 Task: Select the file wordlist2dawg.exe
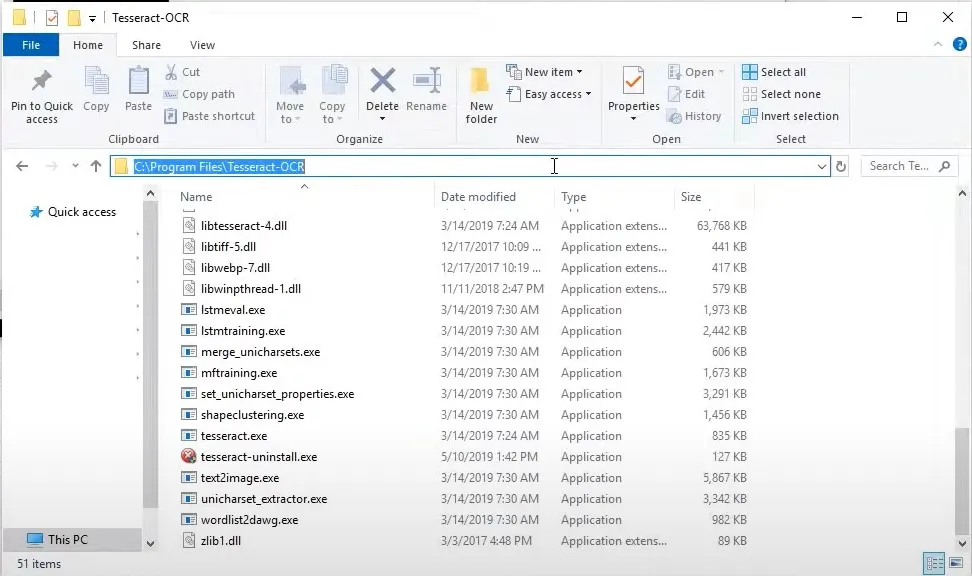coord(249,520)
